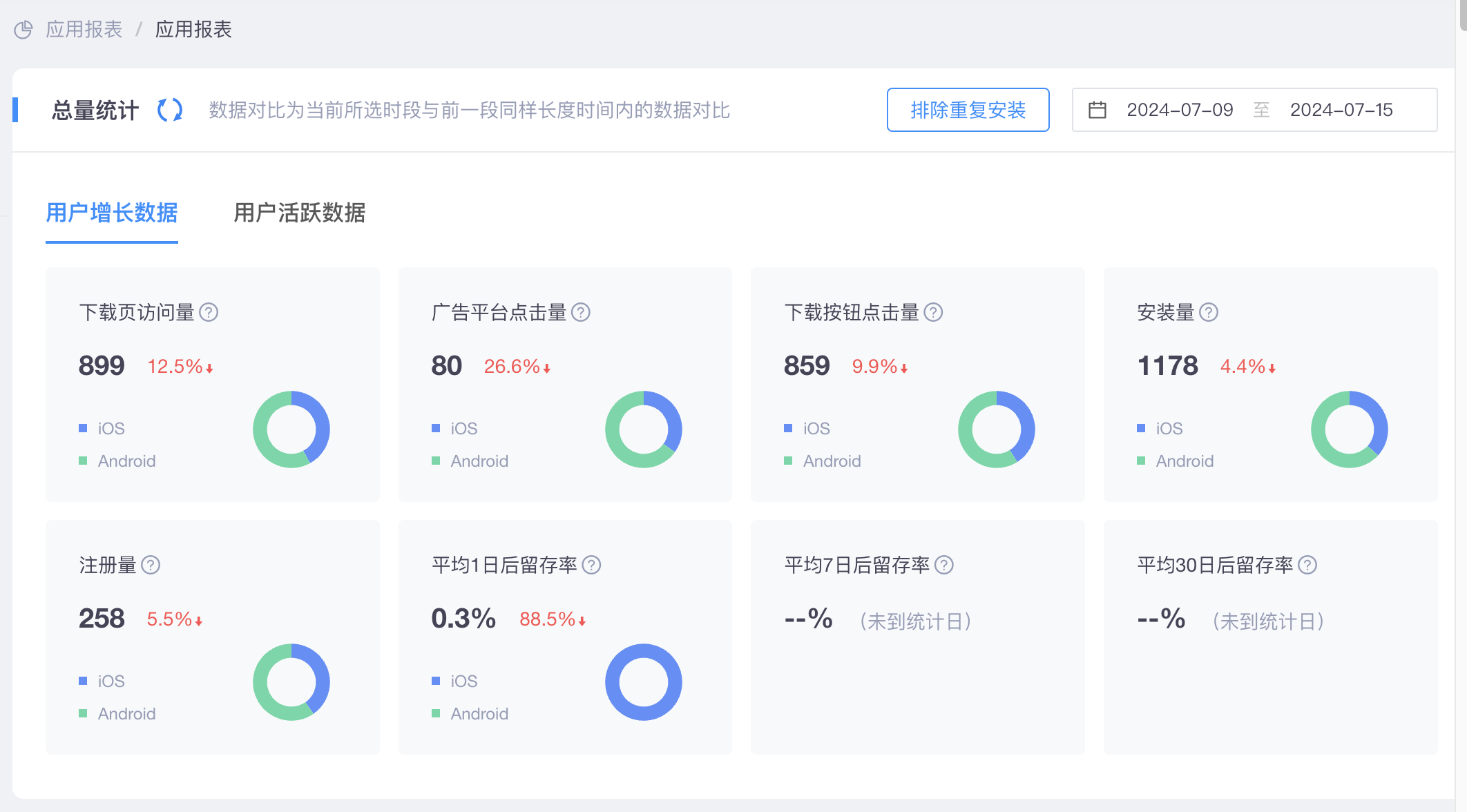Image resolution: width=1467 pixels, height=812 pixels.
Task: Click 平均1日后留存率 donut chart
Action: (644, 682)
